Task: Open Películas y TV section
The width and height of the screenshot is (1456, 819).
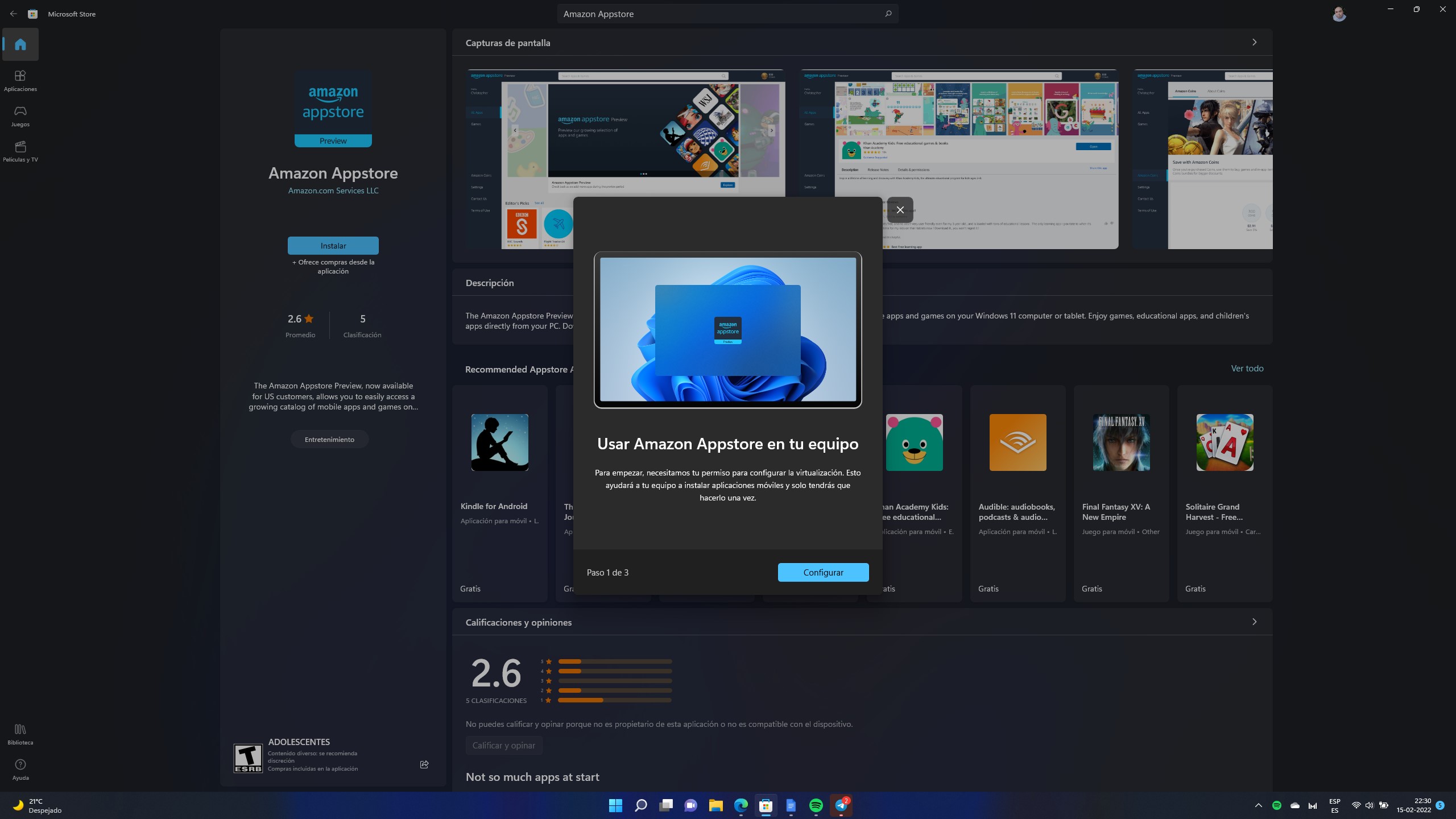Action: point(20,151)
